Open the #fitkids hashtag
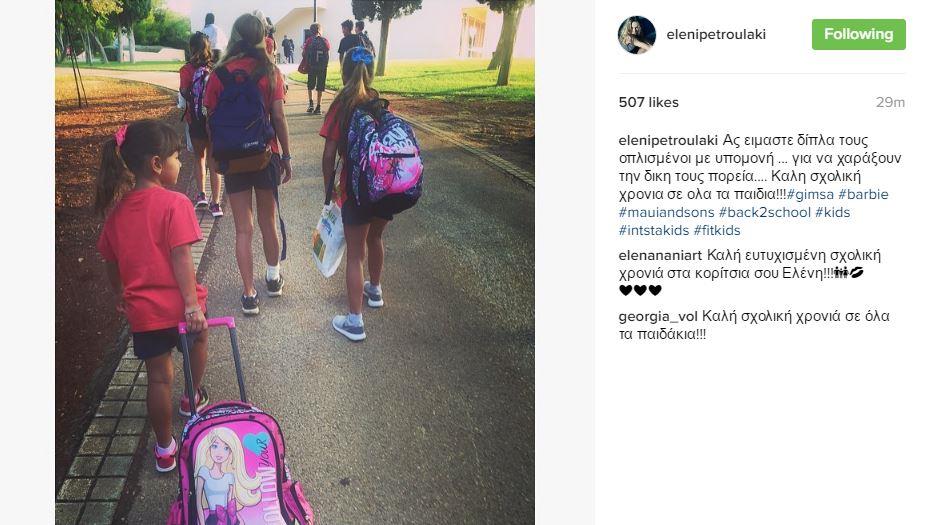This screenshot has height=525, width=926. coord(717,230)
